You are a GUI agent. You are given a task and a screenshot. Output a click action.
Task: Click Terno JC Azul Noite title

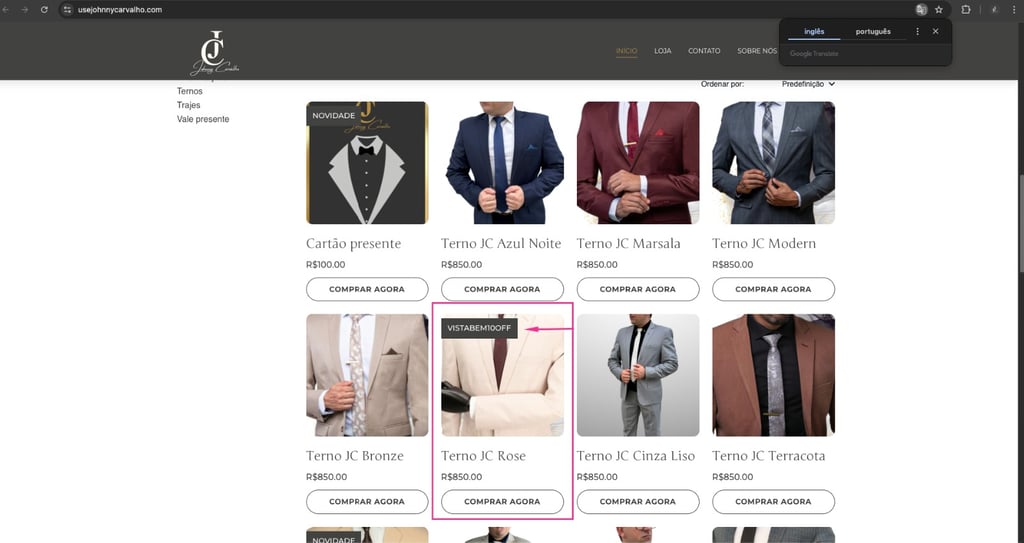pos(501,243)
